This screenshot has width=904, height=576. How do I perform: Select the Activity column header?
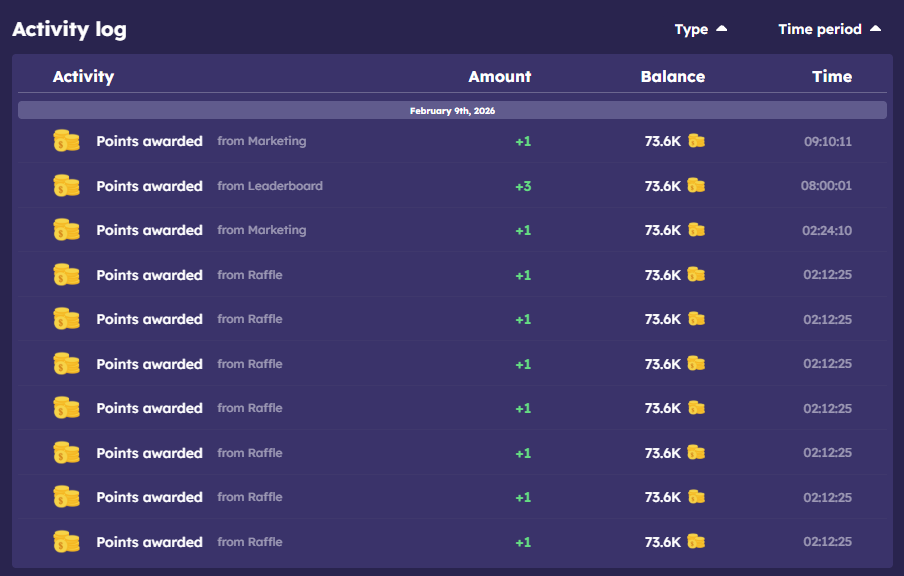pos(83,76)
